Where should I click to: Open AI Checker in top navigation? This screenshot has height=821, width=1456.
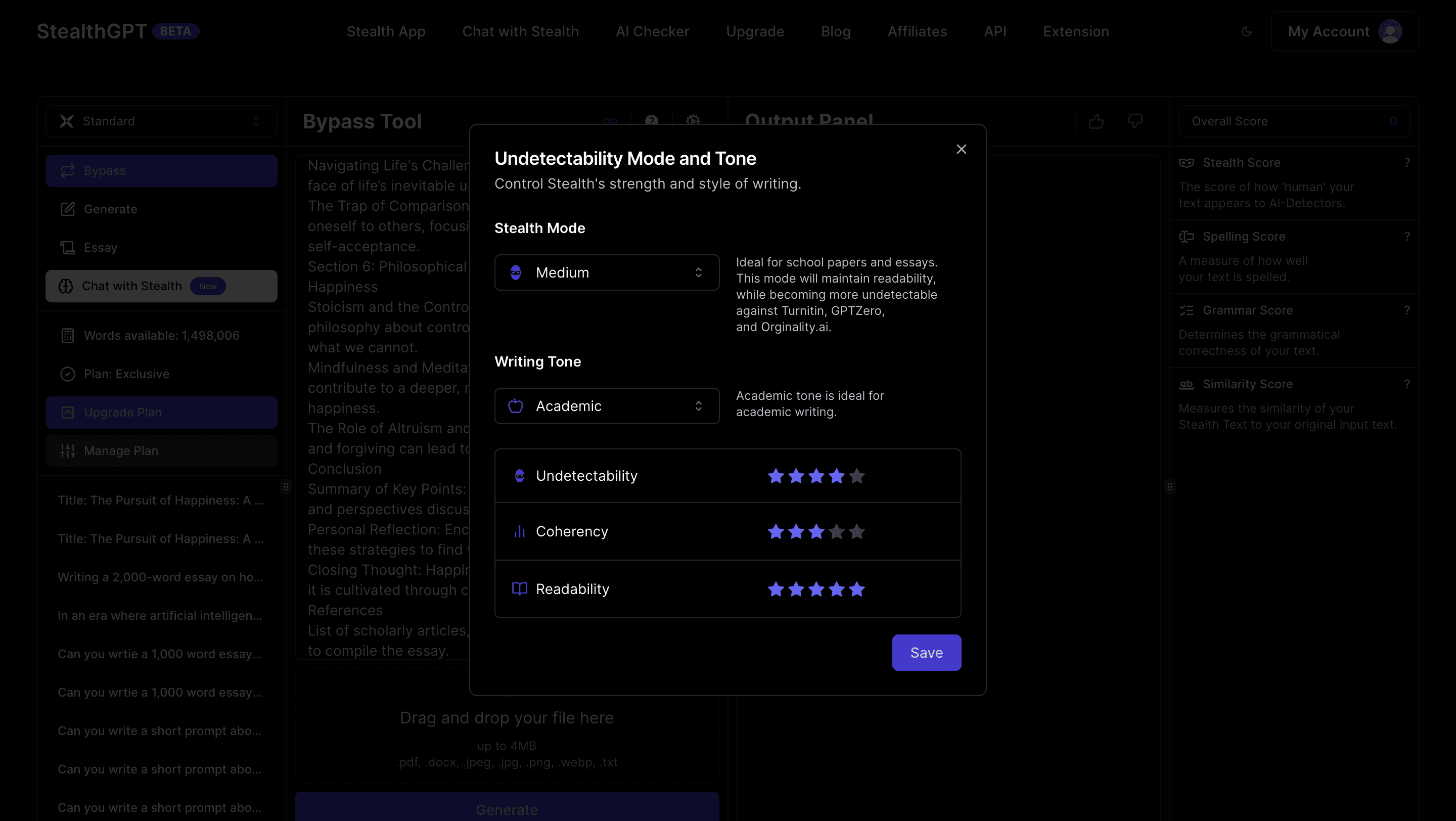652,32
